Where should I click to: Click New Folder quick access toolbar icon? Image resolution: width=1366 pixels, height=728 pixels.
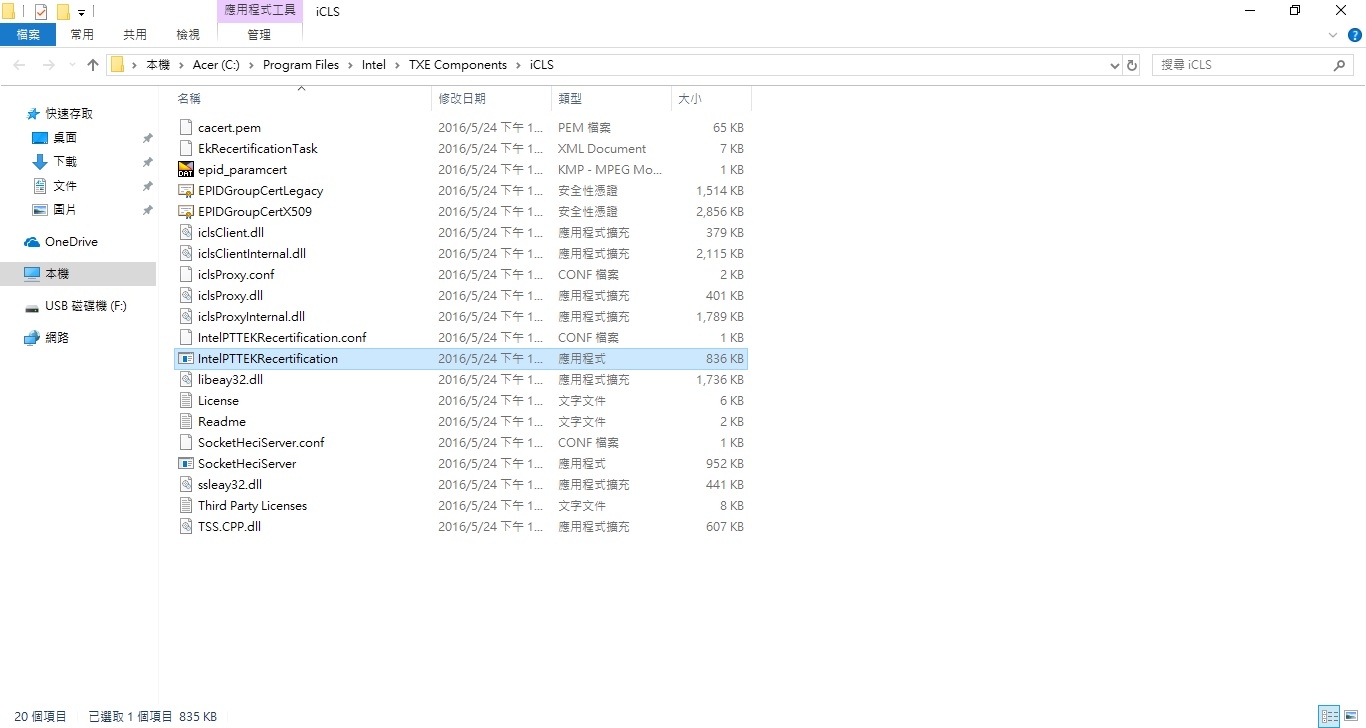[x=63, y=12]
